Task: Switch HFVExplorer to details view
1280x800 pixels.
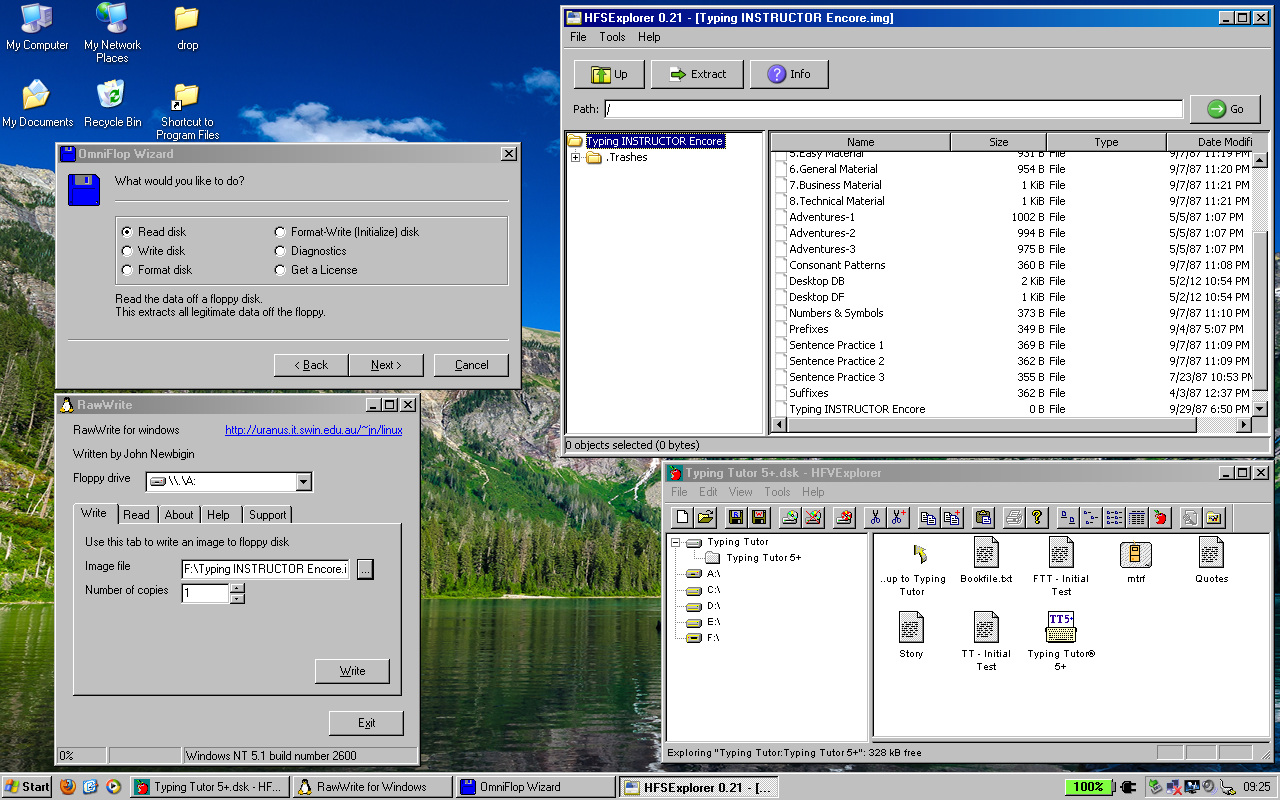Action: click(x=1136, y=517)
